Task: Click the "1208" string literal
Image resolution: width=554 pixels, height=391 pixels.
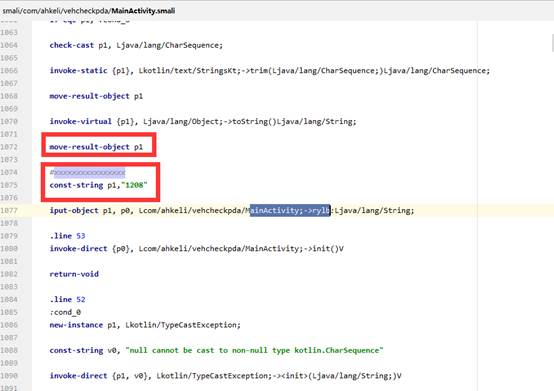Action: click(x=134, y=185)
